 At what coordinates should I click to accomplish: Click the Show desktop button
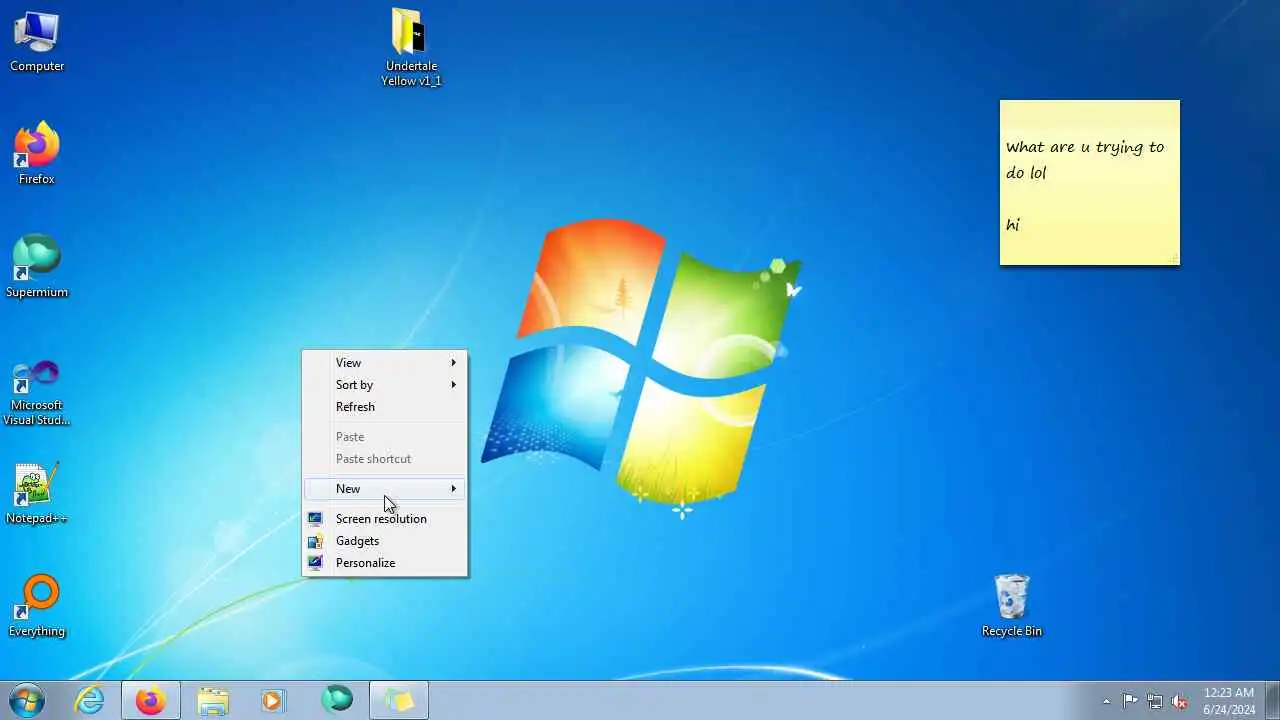[x=1272, y=701]
